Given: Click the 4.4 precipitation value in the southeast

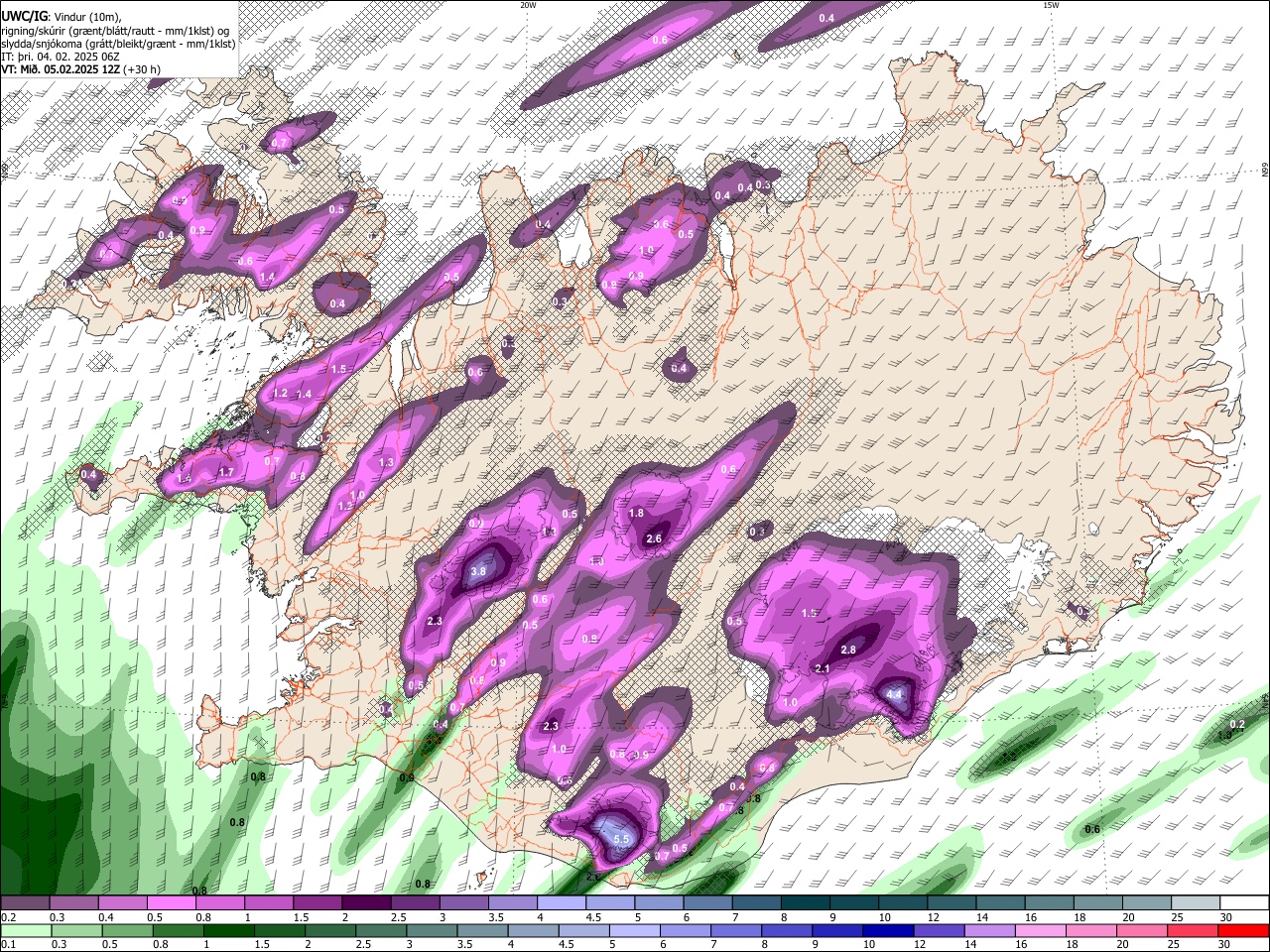Looking at the screenshot, I should pos(894,695).
